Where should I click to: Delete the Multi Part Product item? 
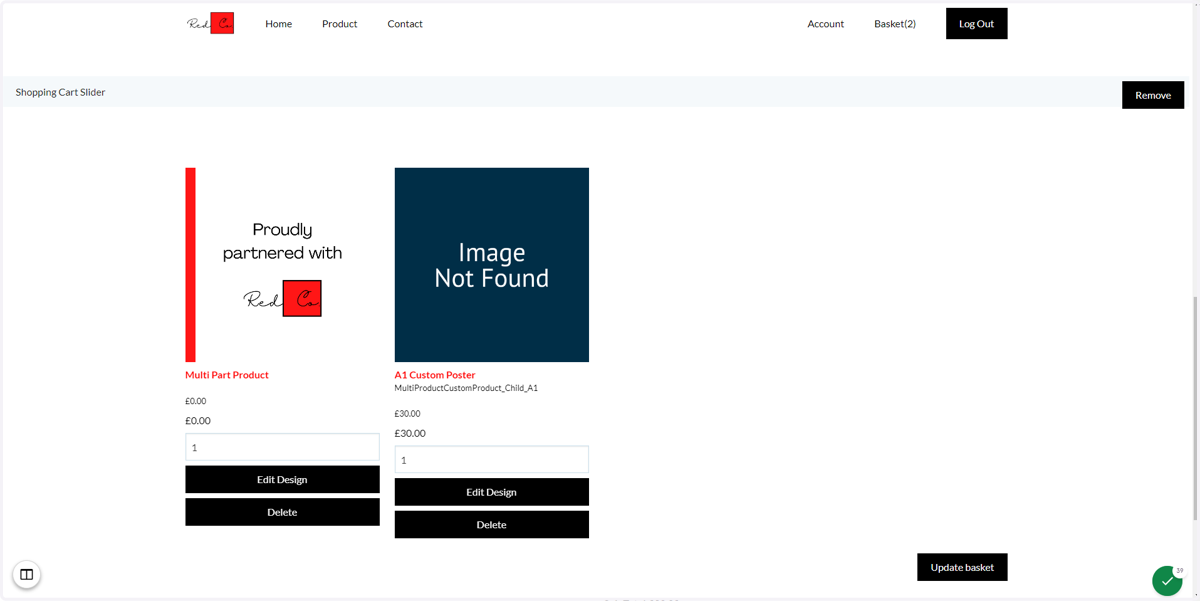pos(282,512)
